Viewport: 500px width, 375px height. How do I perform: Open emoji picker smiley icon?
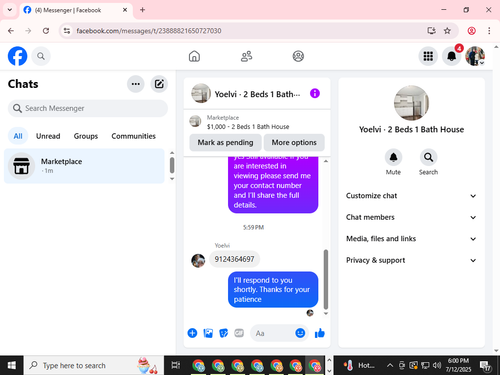(x=300, y=333)
